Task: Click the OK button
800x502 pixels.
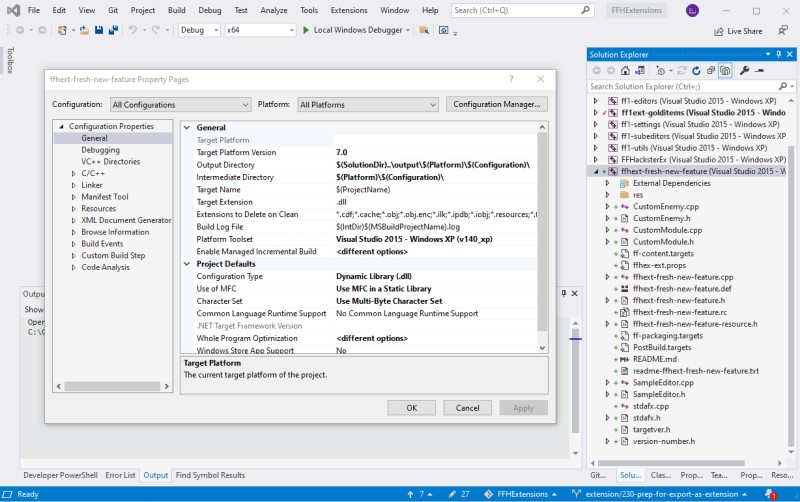Action: coord(411,408)
